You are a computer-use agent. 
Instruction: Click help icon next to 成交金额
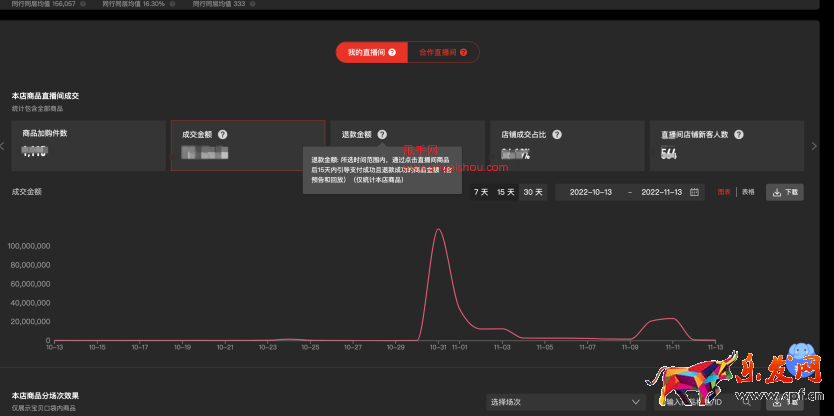[222, 134]
